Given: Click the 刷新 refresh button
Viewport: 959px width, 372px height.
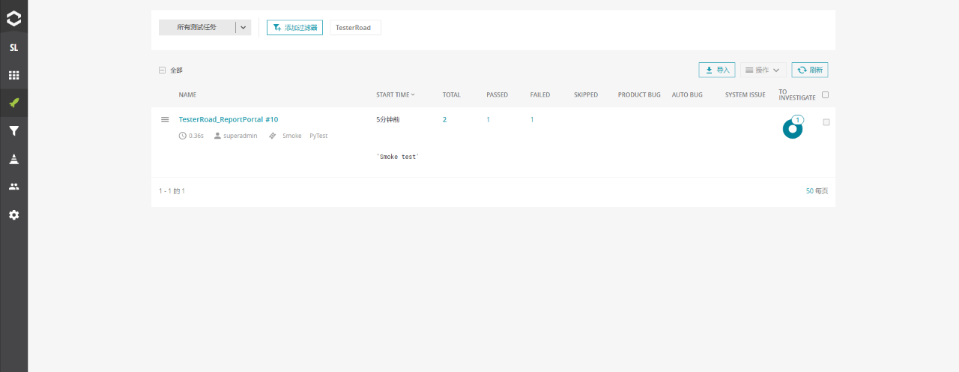Looking at the screenshot, I should (x=810, y=70).
